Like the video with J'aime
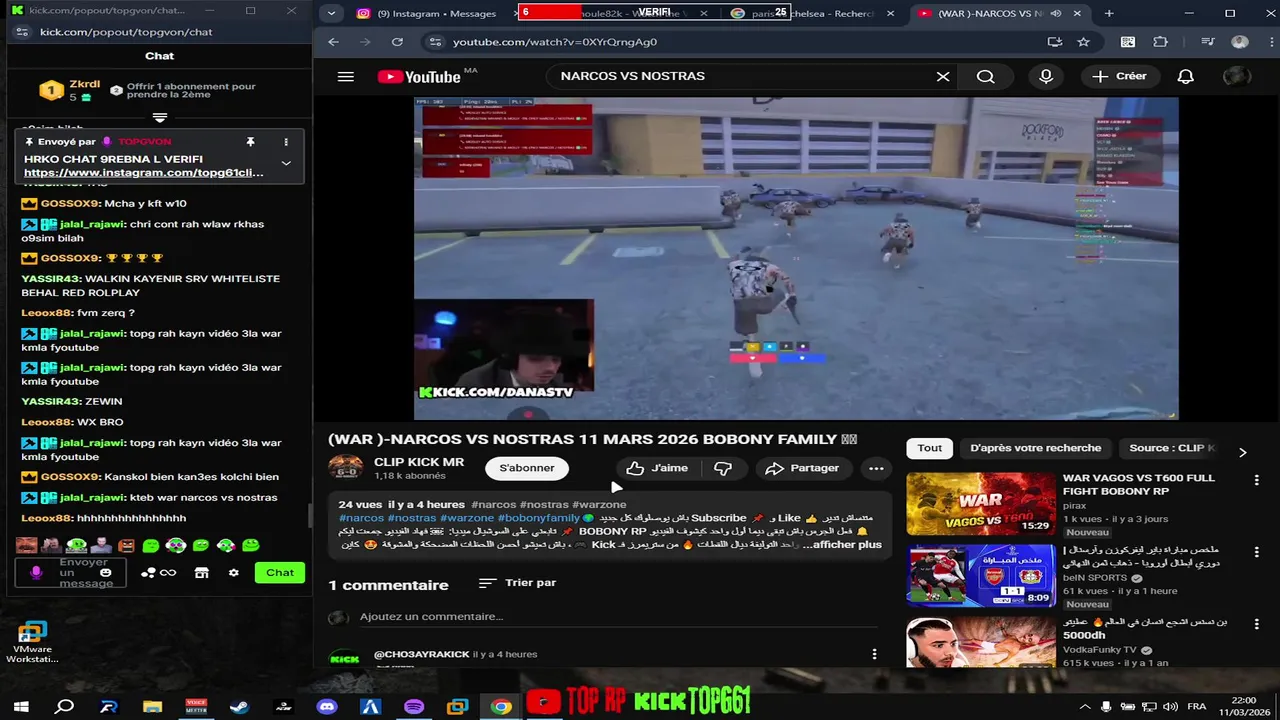The width and height of the screenshot is (1280, 720). point(657,468)
